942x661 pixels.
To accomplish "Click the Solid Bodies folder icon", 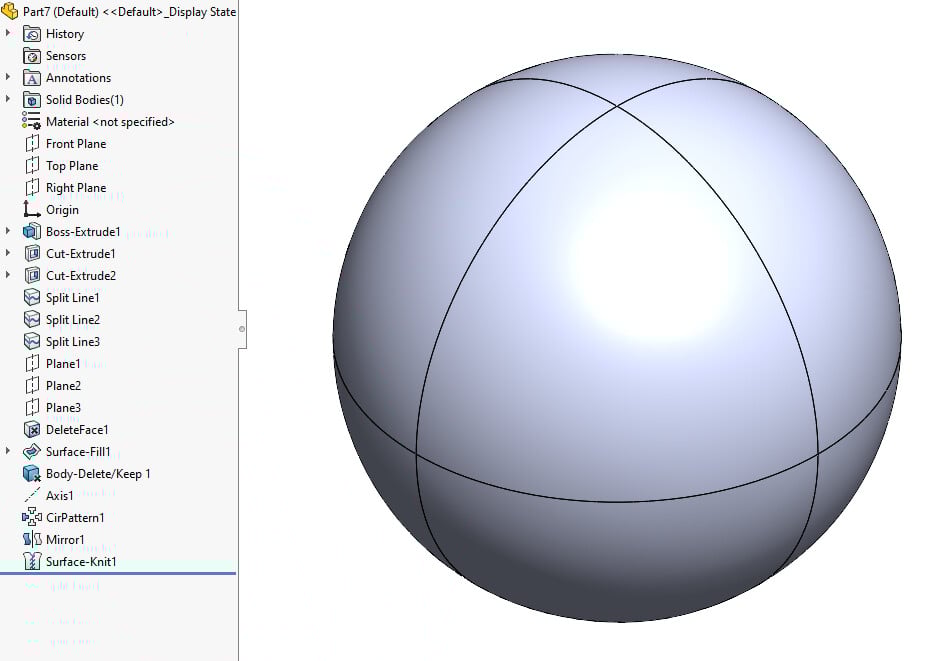I will pos(32,100).
